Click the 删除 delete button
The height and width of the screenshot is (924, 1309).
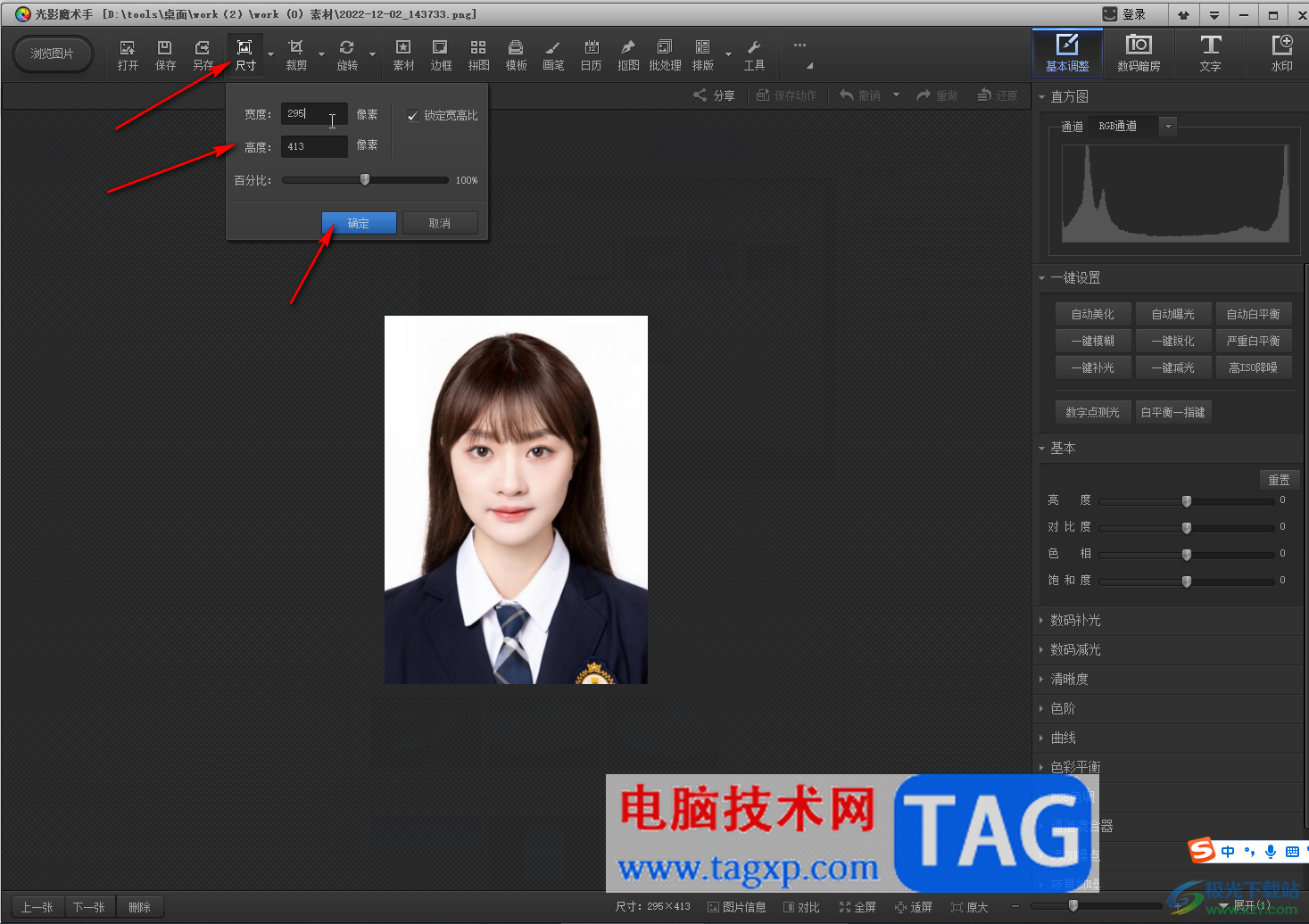139,907
